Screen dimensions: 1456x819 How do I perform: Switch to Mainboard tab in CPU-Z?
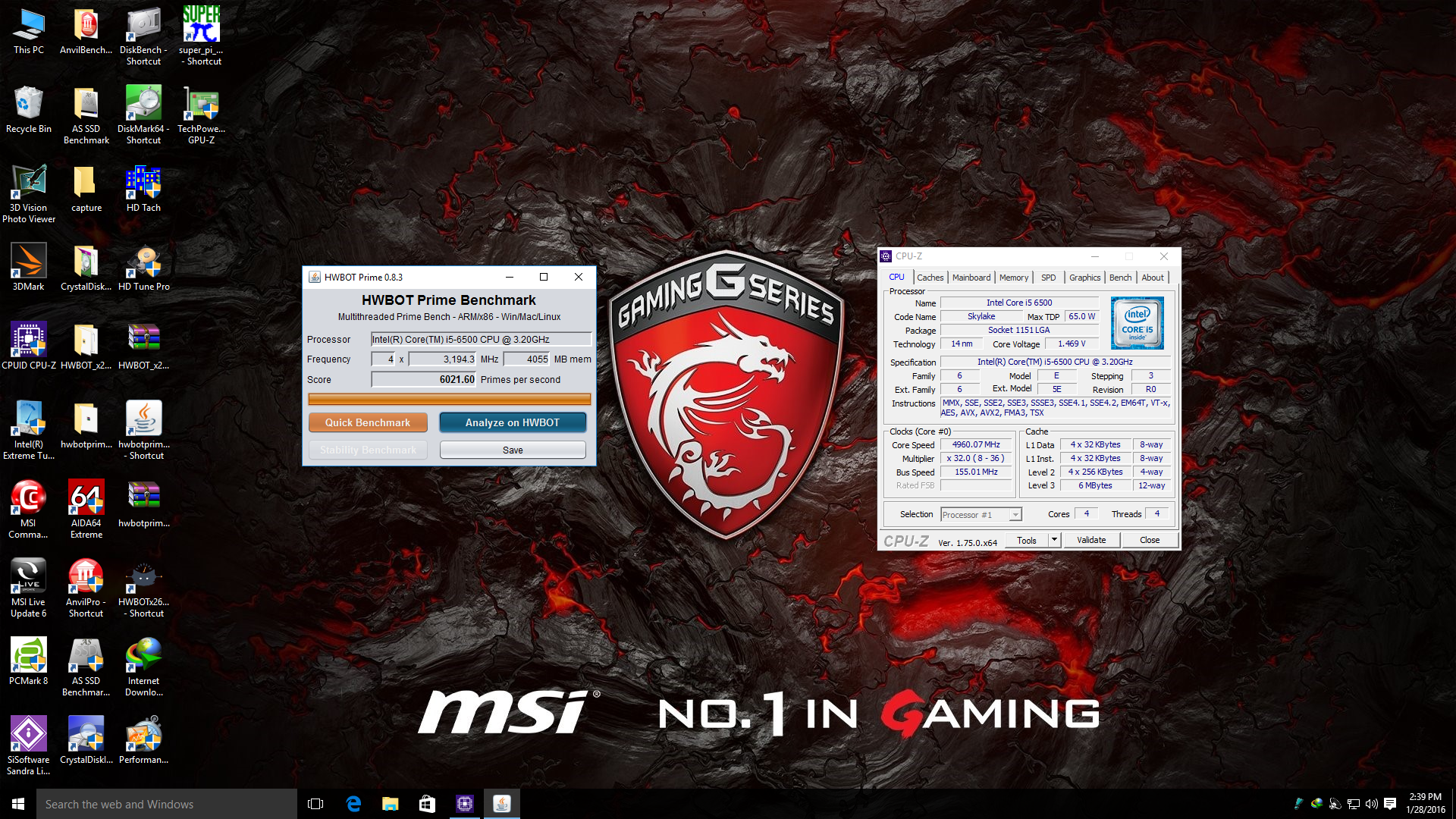971,278
